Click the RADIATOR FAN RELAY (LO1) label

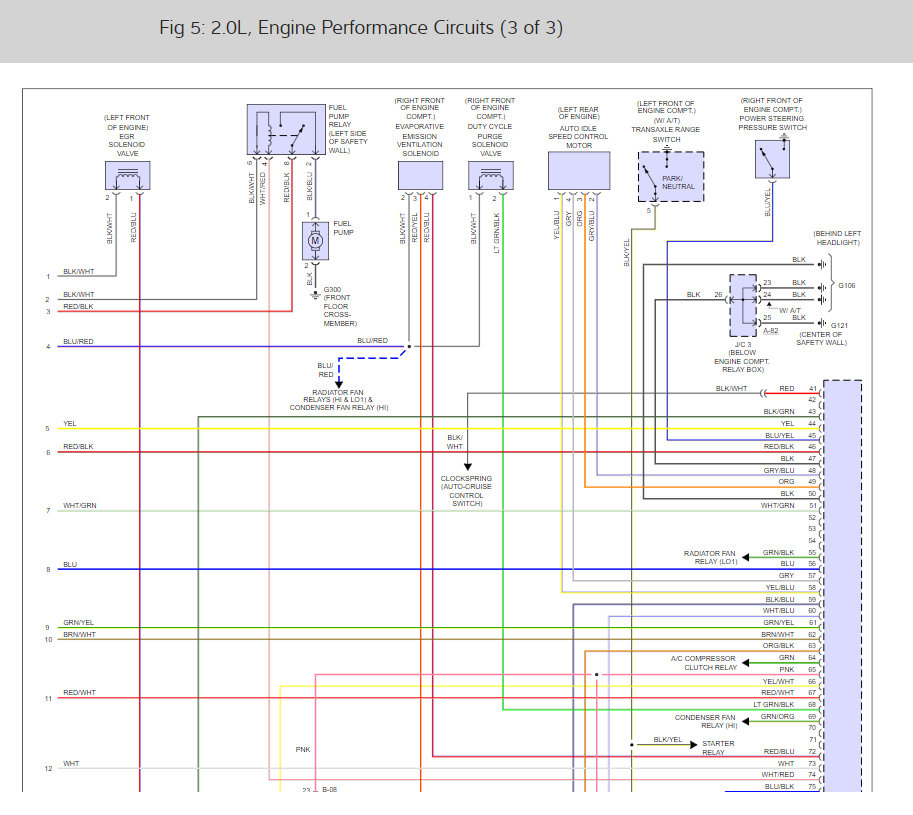point(710,557)
